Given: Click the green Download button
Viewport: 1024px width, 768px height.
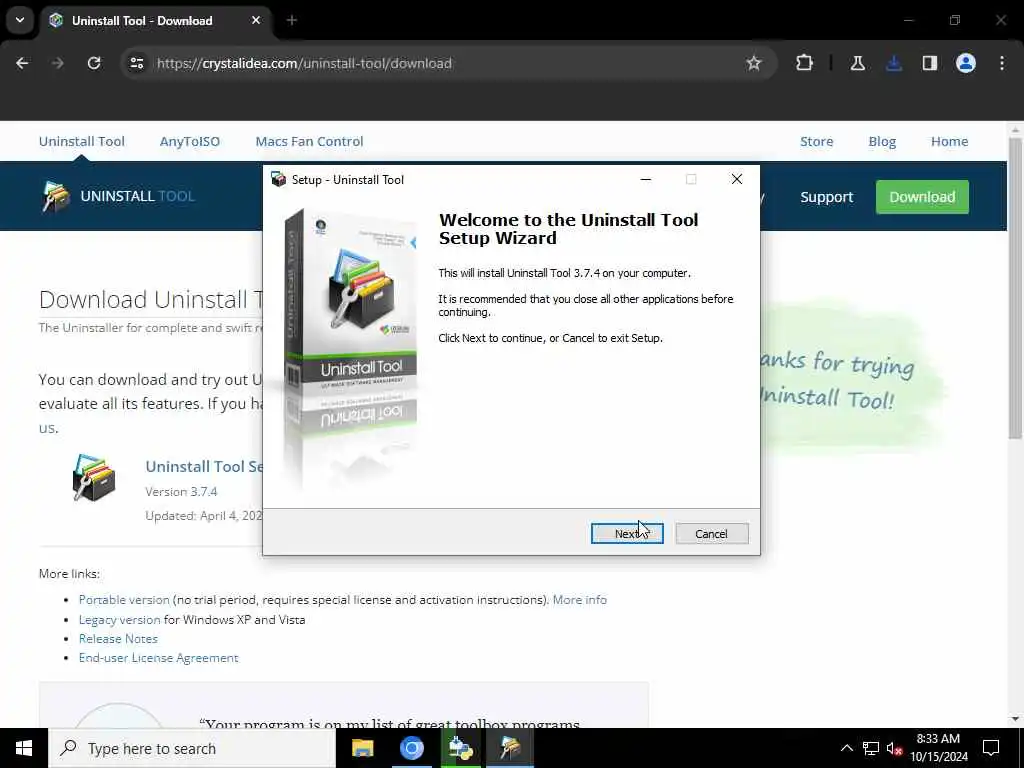Looking at the screenshot, I should [x=922, y=197].
